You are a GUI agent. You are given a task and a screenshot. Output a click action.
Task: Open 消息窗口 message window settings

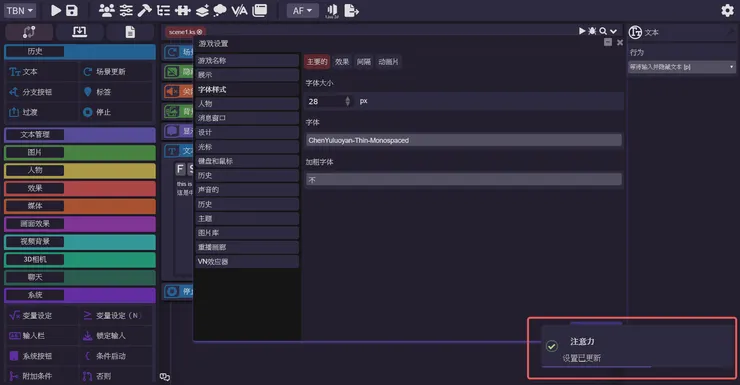pos(247,118)
